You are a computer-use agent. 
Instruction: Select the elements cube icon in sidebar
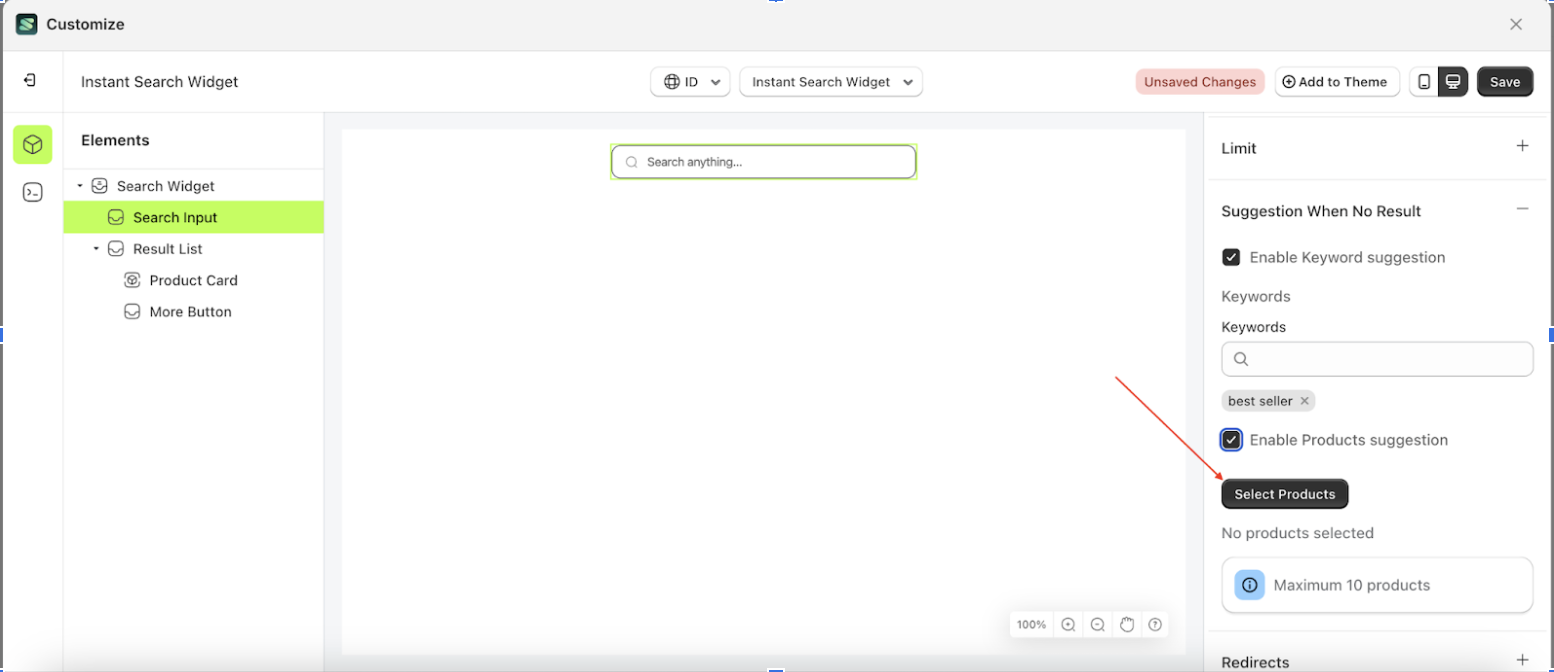click(x=33, y=145)
